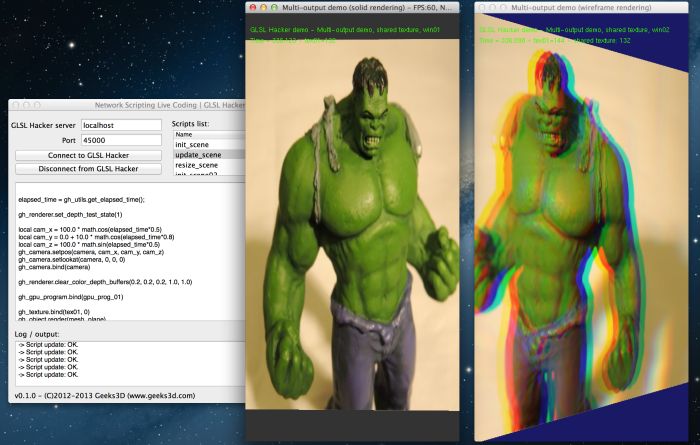The image size is (700, 445).
Task: Click the line gh_renderer.set_depth_test_state(1) in the script editor
Action: point(70,215)
